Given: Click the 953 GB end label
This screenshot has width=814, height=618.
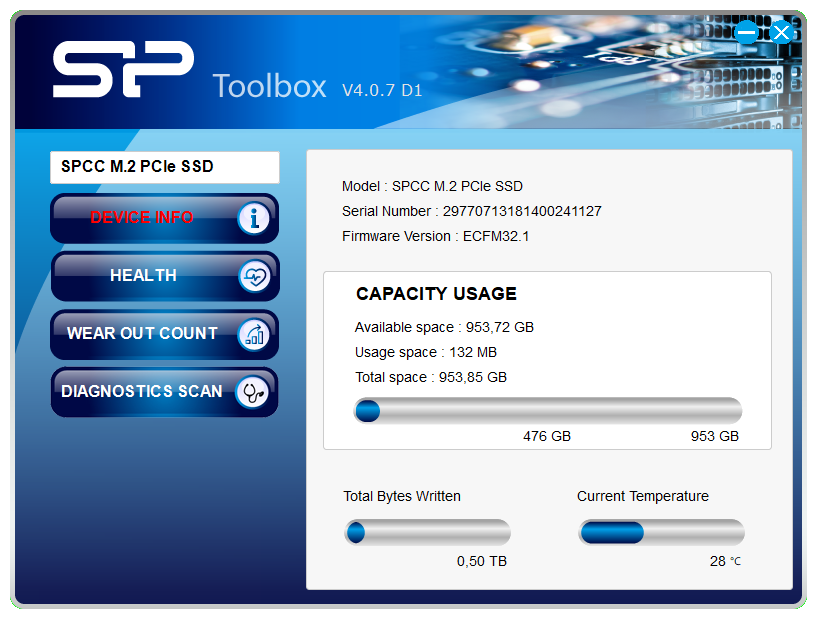Looking at the screenshot, I should tap(714, 436).
